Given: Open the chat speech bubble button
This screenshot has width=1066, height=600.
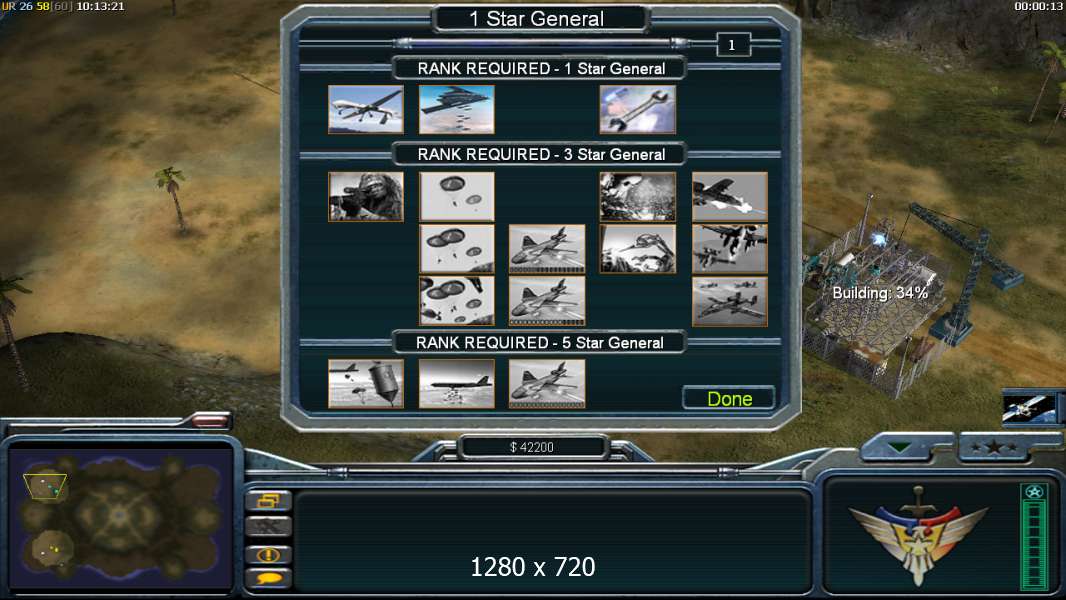Looking at the screenshot, I should (269, 578).
